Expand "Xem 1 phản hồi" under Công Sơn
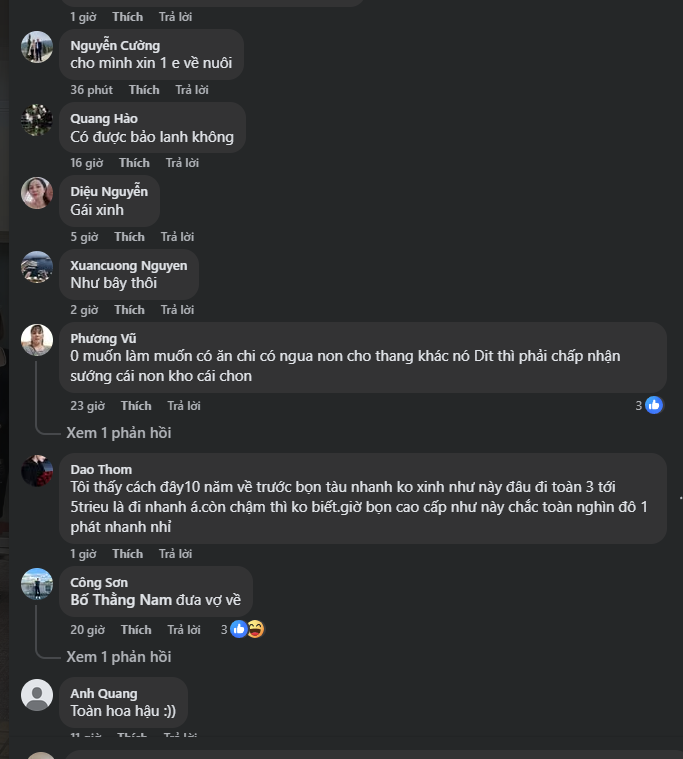 (118, 657)
